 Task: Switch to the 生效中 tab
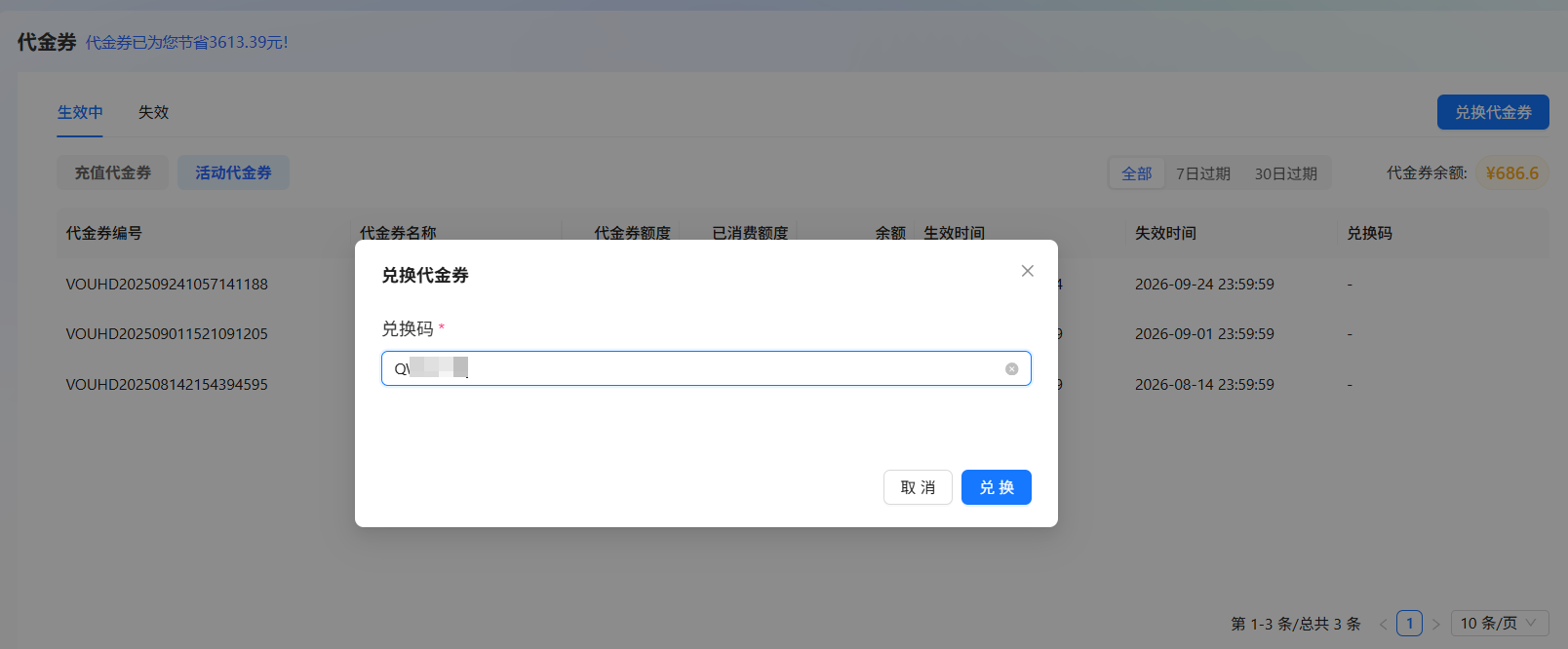click(x=80, y=112)
